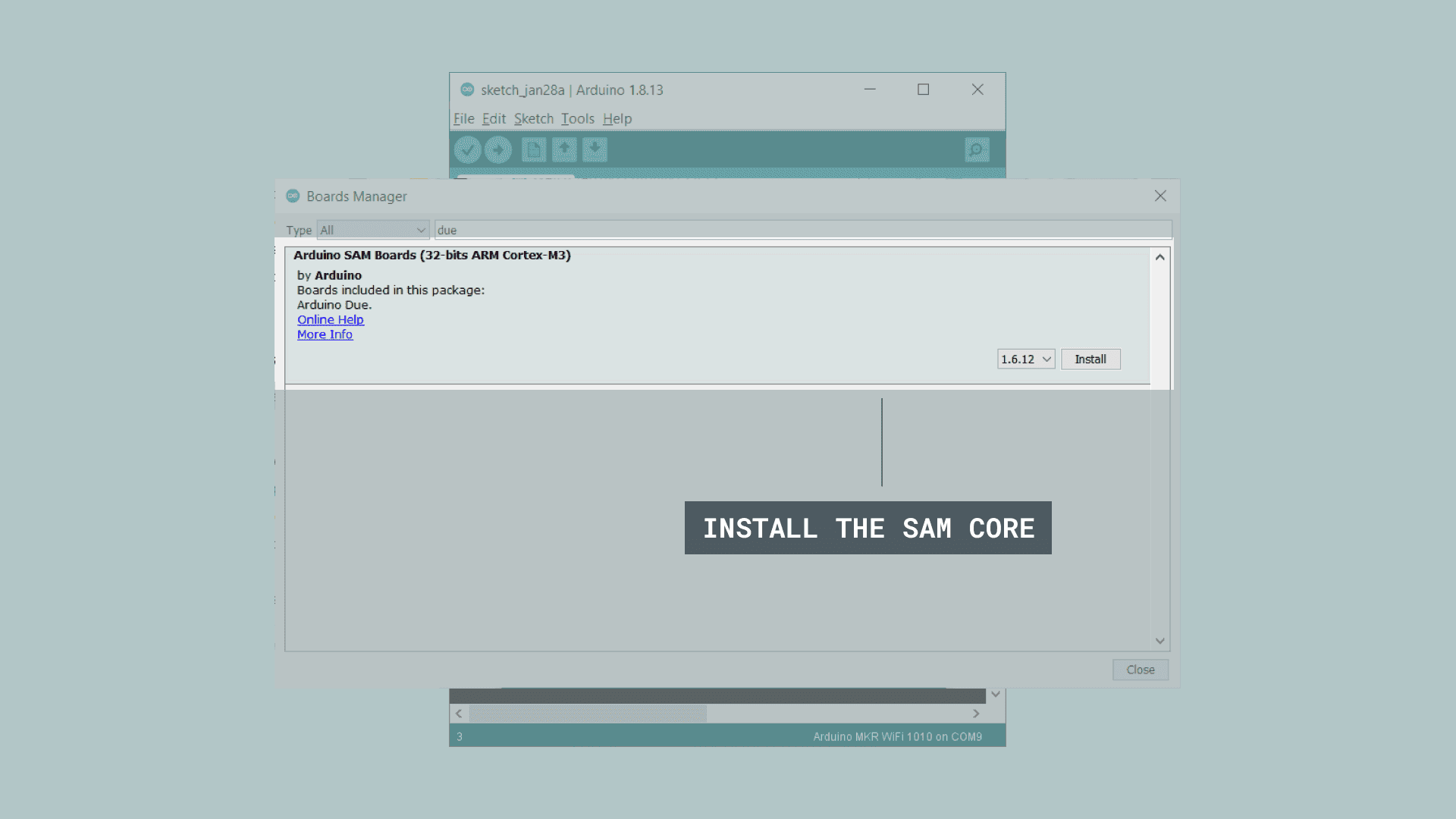Open the Online Help link

click(x=330, y=320)
